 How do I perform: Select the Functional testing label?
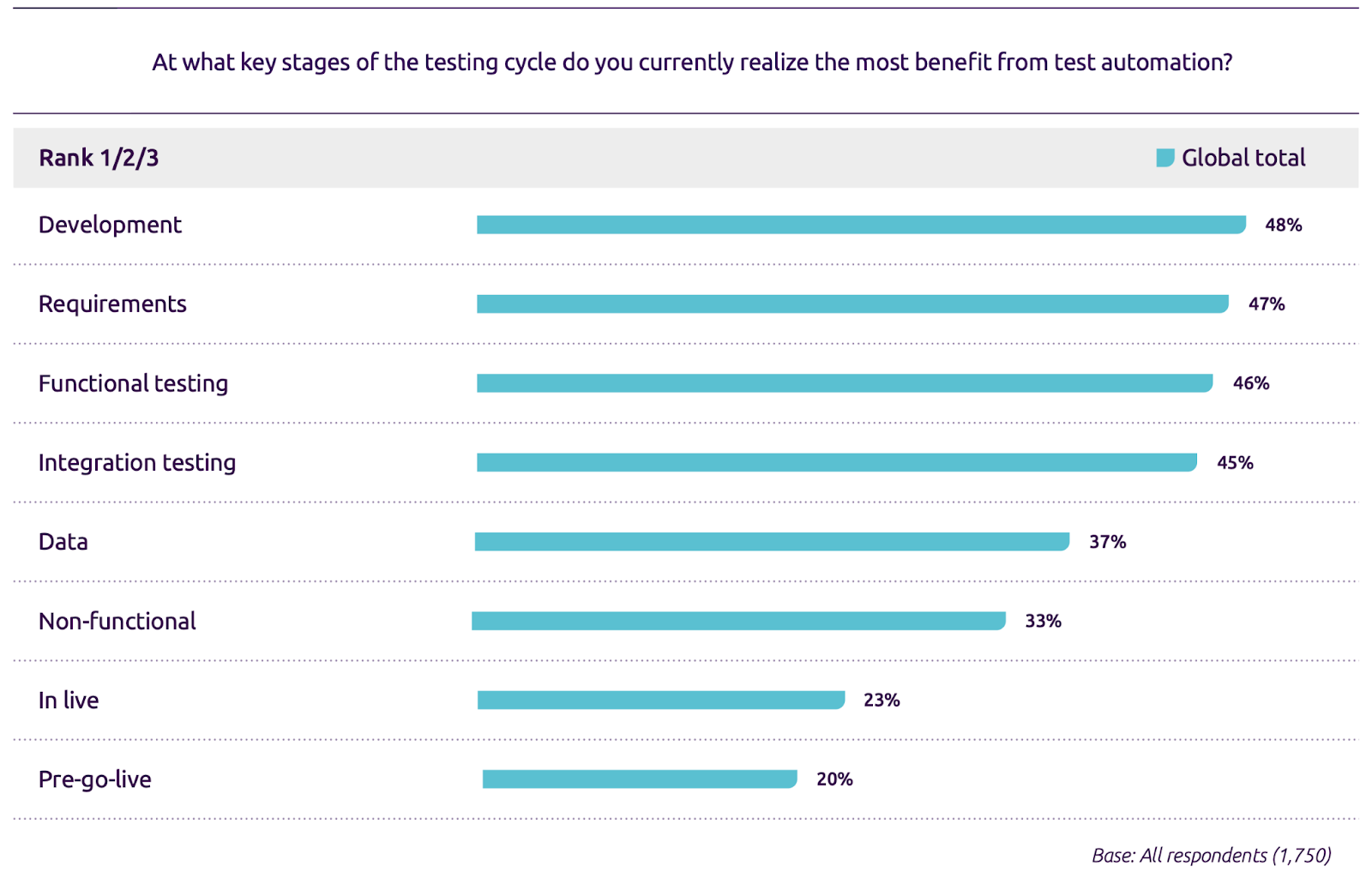click(133, 383)
